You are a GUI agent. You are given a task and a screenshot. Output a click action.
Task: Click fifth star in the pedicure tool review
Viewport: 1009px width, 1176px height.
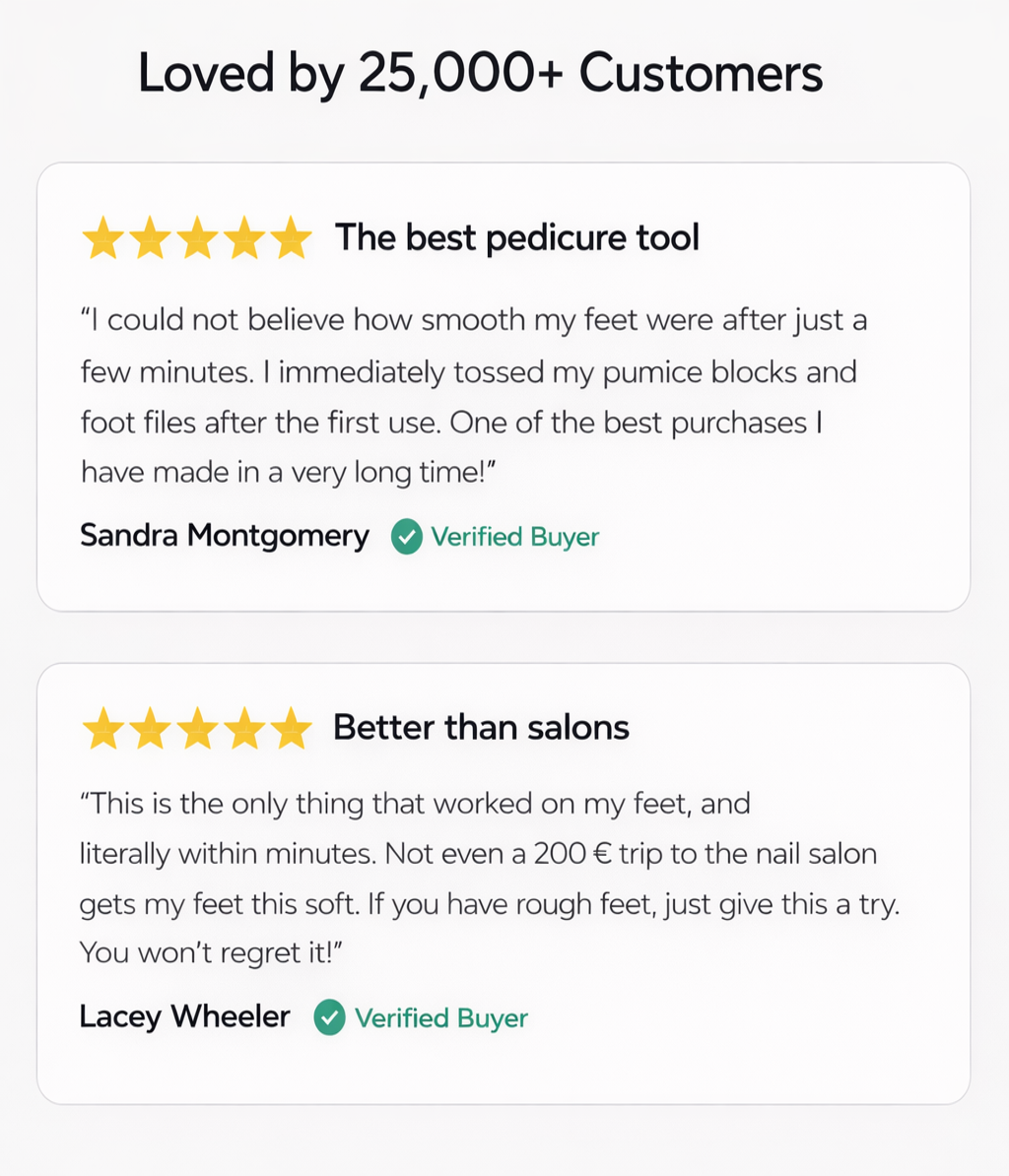(x=292, y=239)
